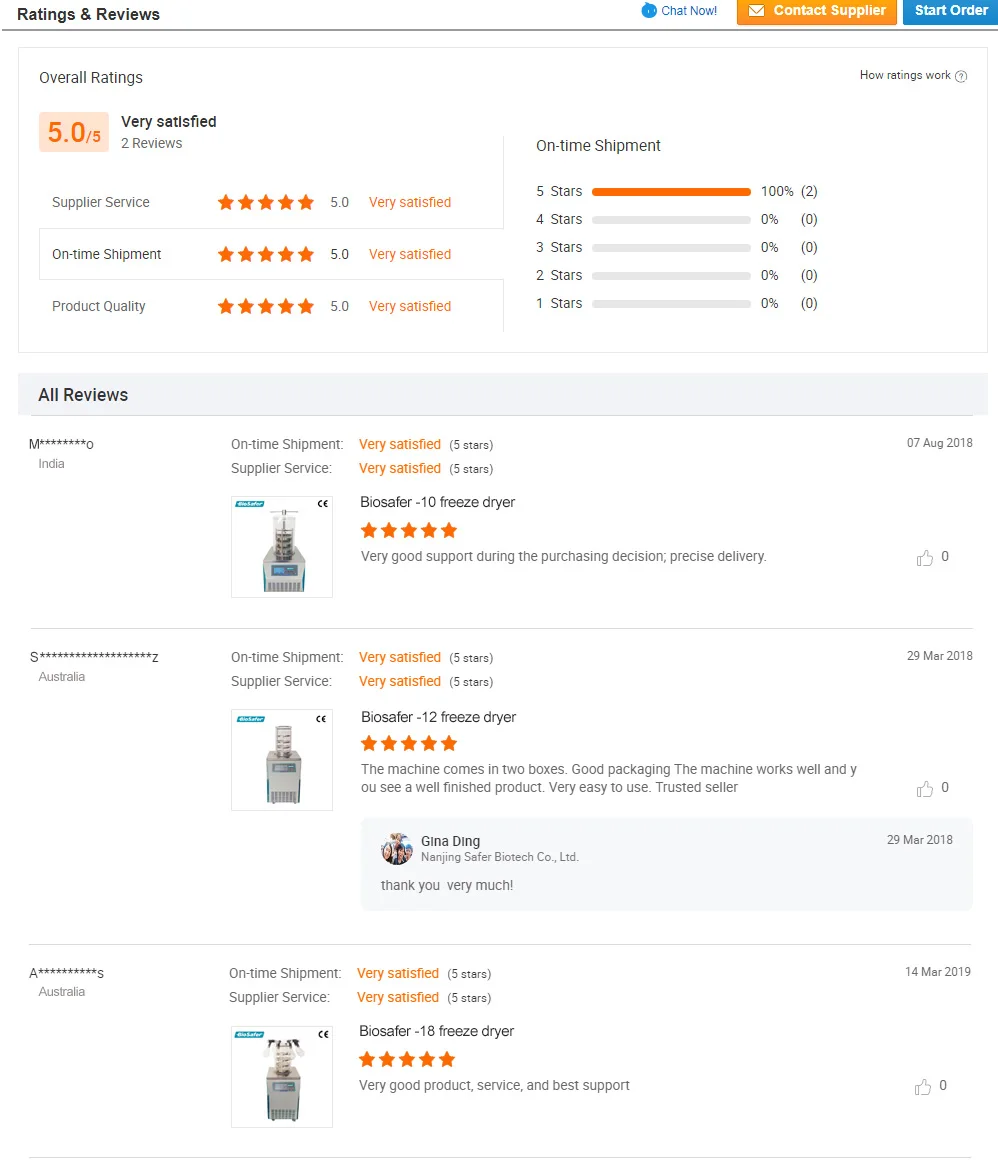Click the Biosafer -18 freeze dryer title

tap(437, 1031)
